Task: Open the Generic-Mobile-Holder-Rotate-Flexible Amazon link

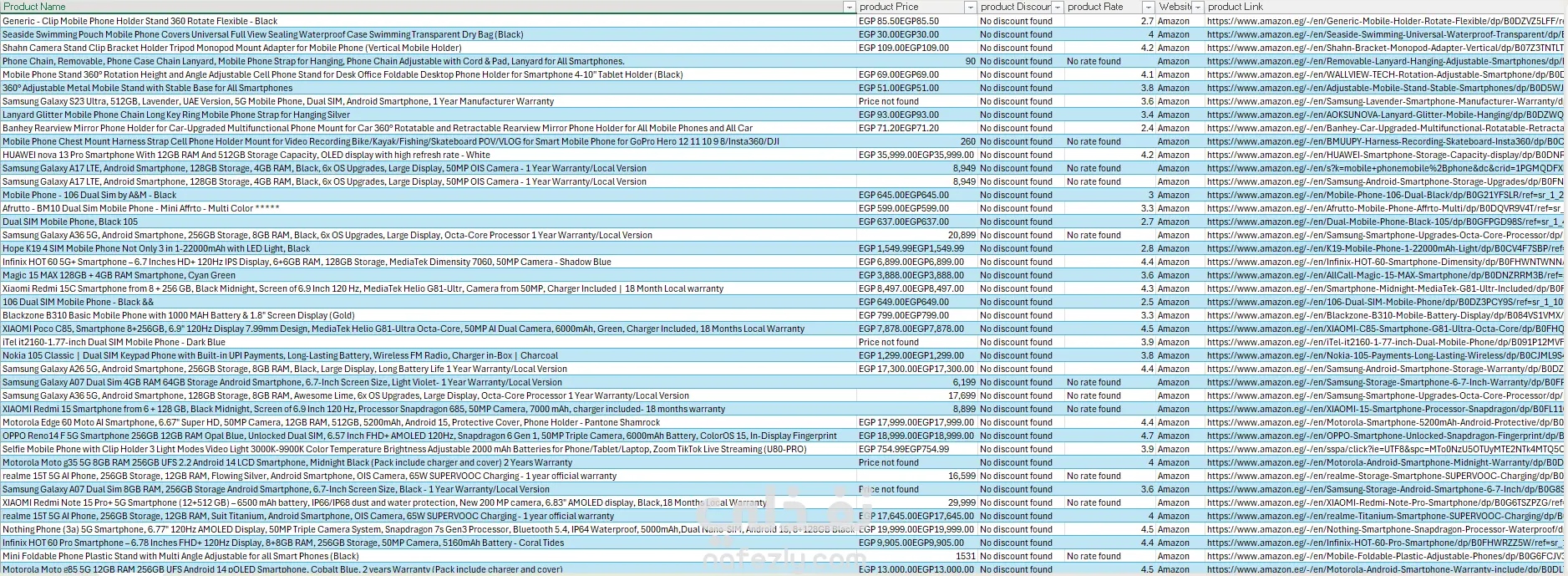Action: pyautogui.click(x=1386, y=21)
